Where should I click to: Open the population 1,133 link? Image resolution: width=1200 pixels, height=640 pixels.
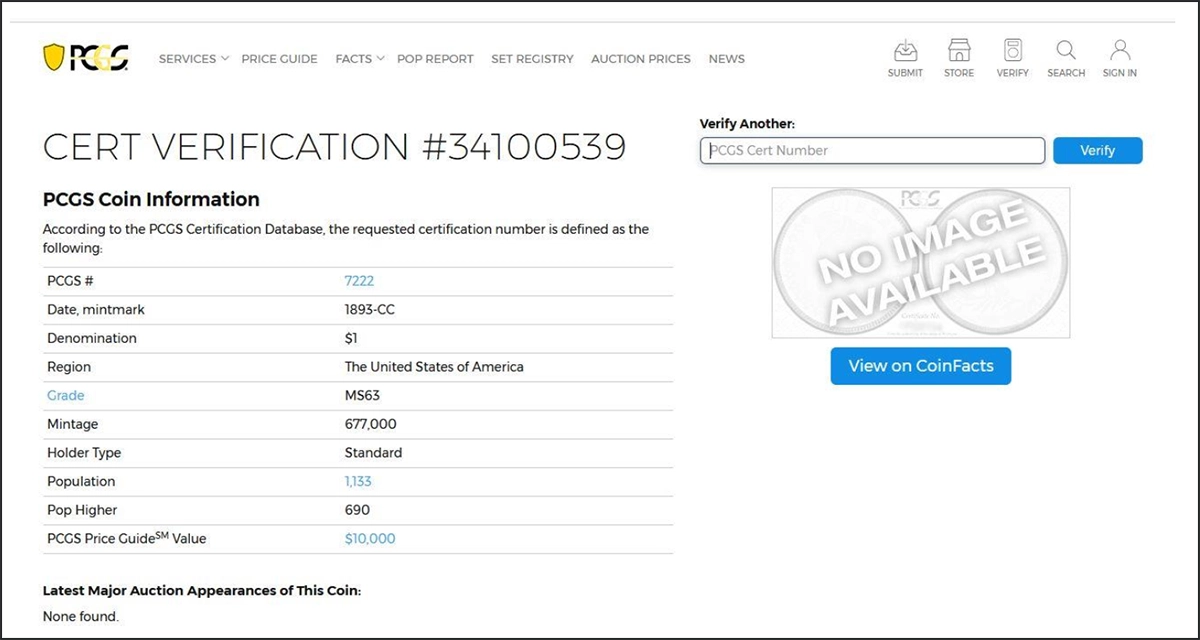coord(358,481)
